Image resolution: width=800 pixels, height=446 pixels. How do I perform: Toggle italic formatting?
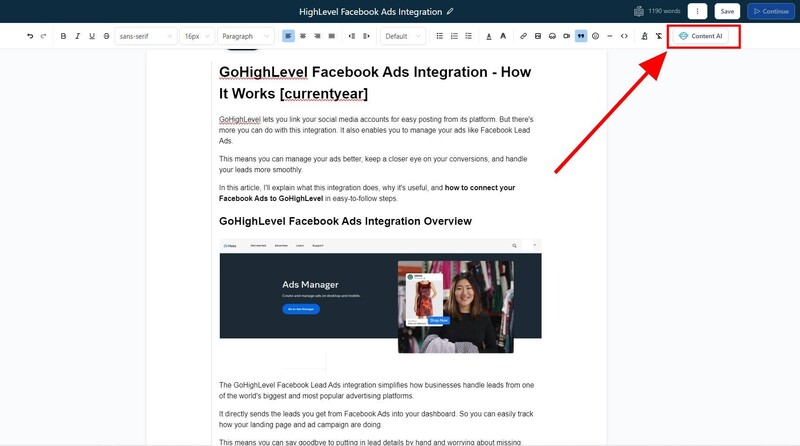click(78, 36)
